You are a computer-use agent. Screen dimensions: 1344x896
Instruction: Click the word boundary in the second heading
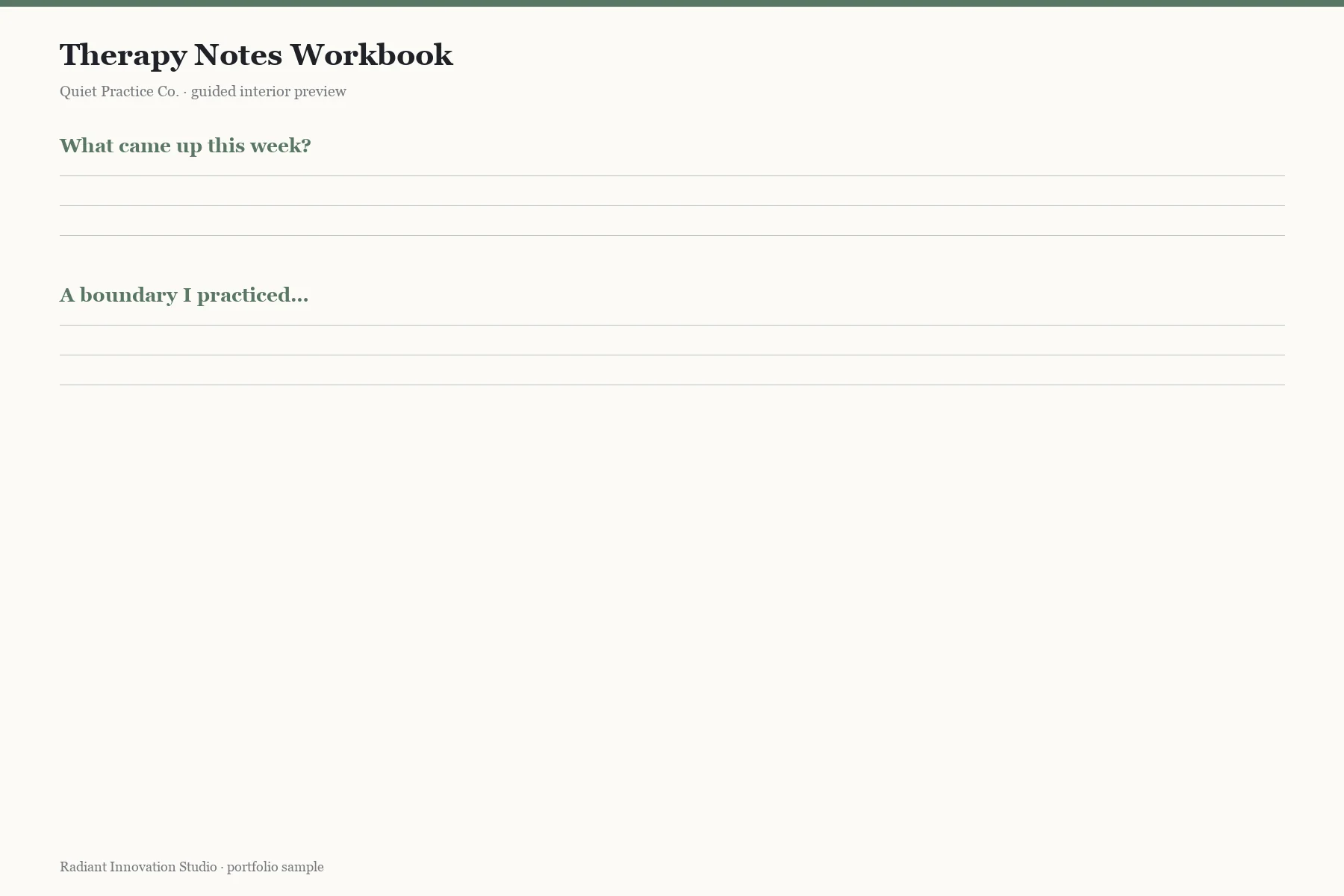(128, 296)
